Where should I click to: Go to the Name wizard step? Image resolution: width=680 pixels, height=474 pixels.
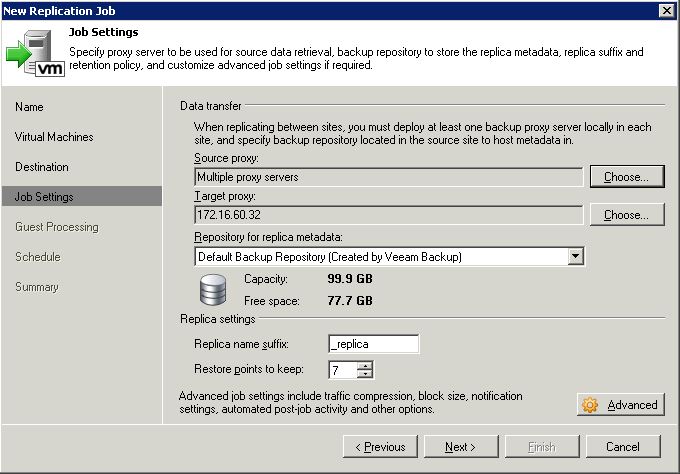[x=29, y=107]
